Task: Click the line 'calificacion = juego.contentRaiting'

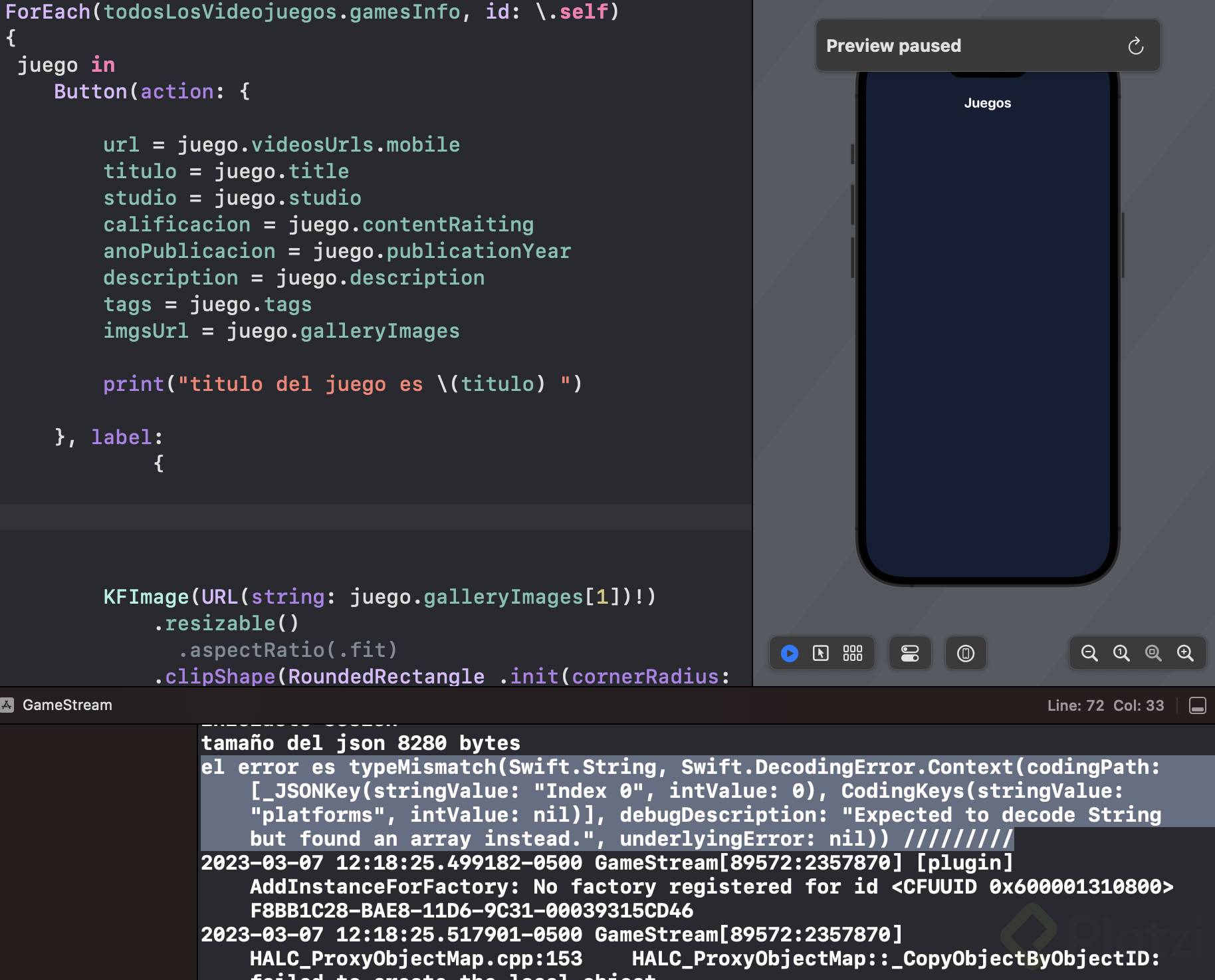Action: (x=318, y=225)
